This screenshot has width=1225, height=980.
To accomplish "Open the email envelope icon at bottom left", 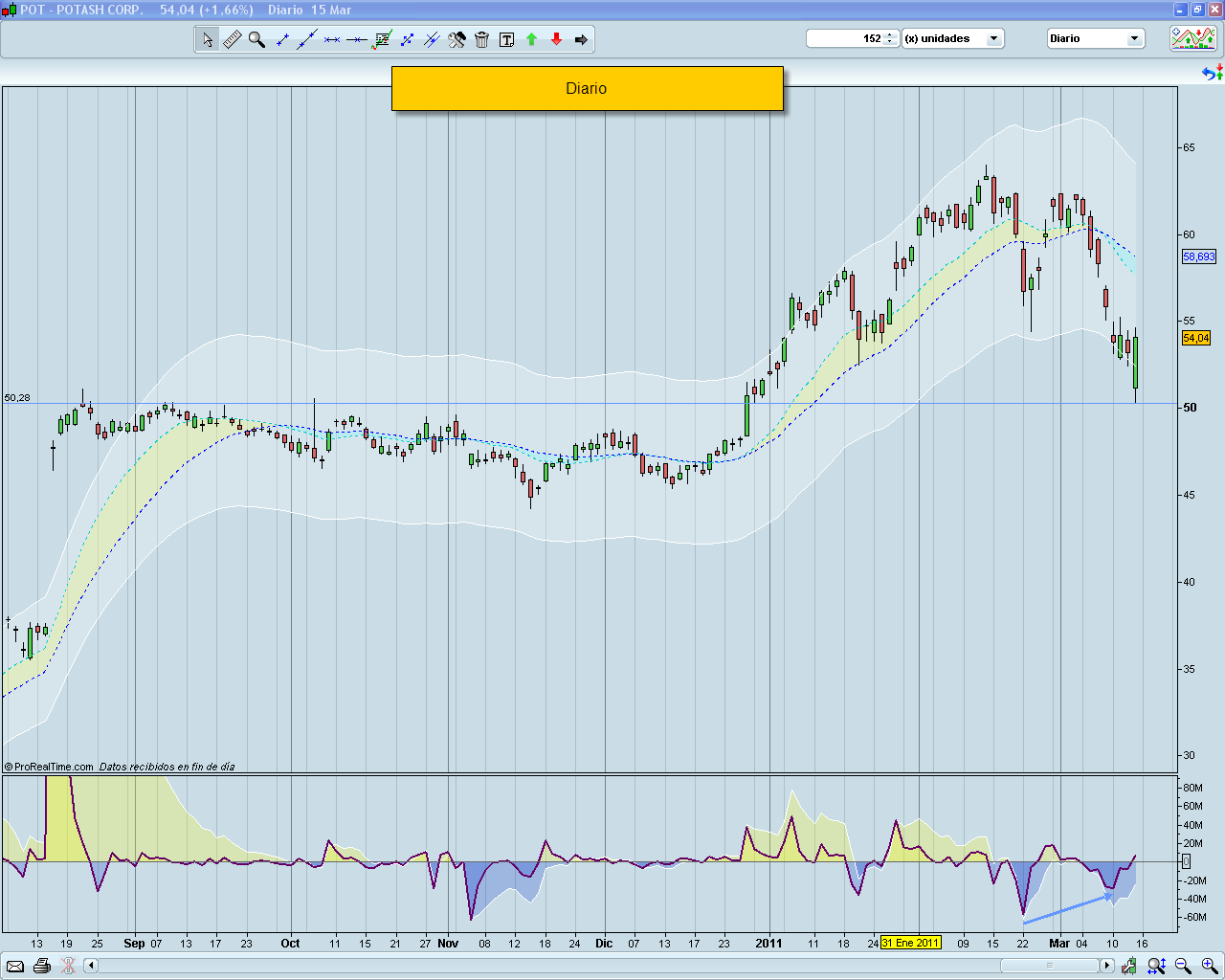I will click(x=15, y=967).
